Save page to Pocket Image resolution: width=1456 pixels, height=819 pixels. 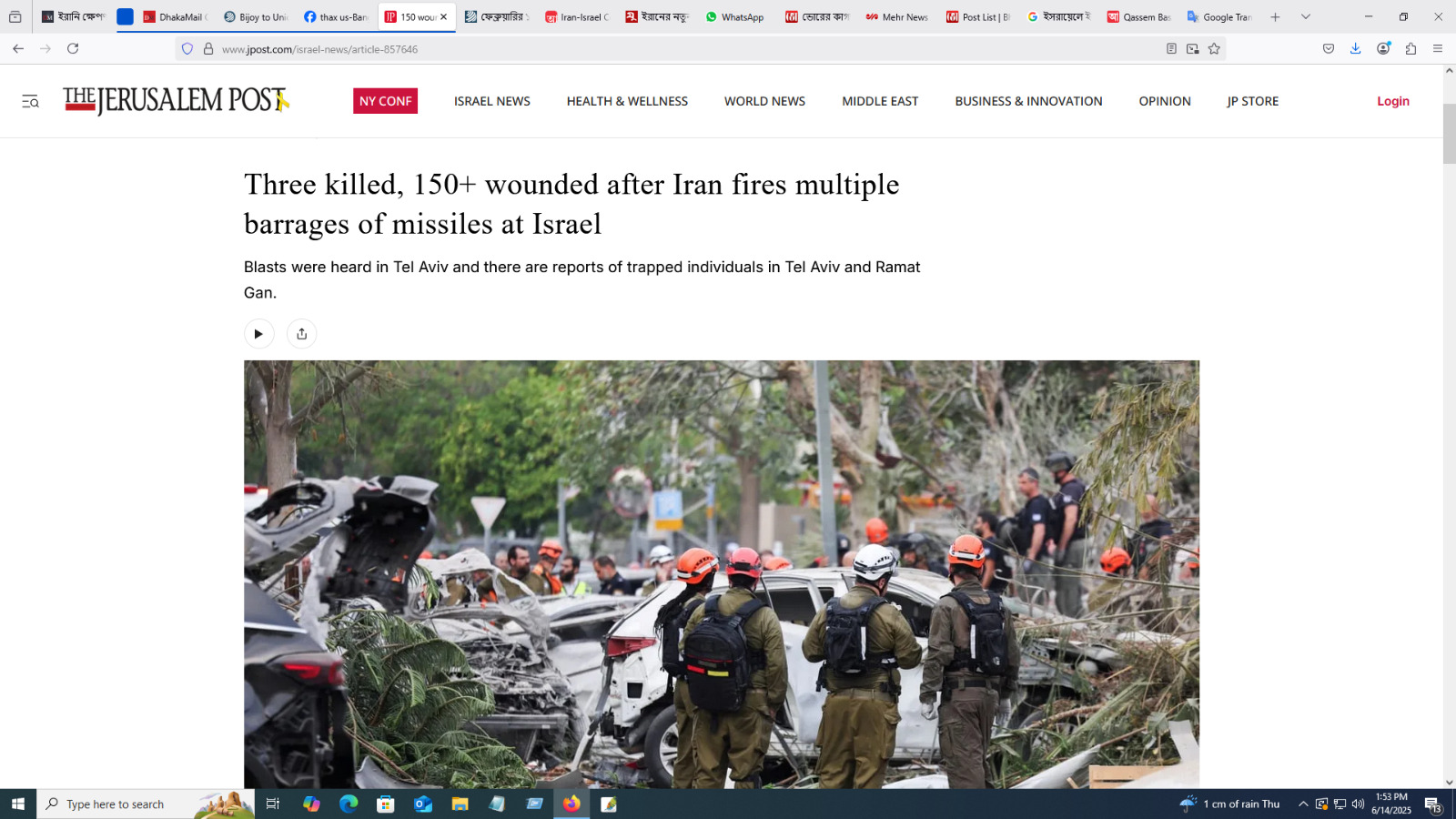point(1329,49)
